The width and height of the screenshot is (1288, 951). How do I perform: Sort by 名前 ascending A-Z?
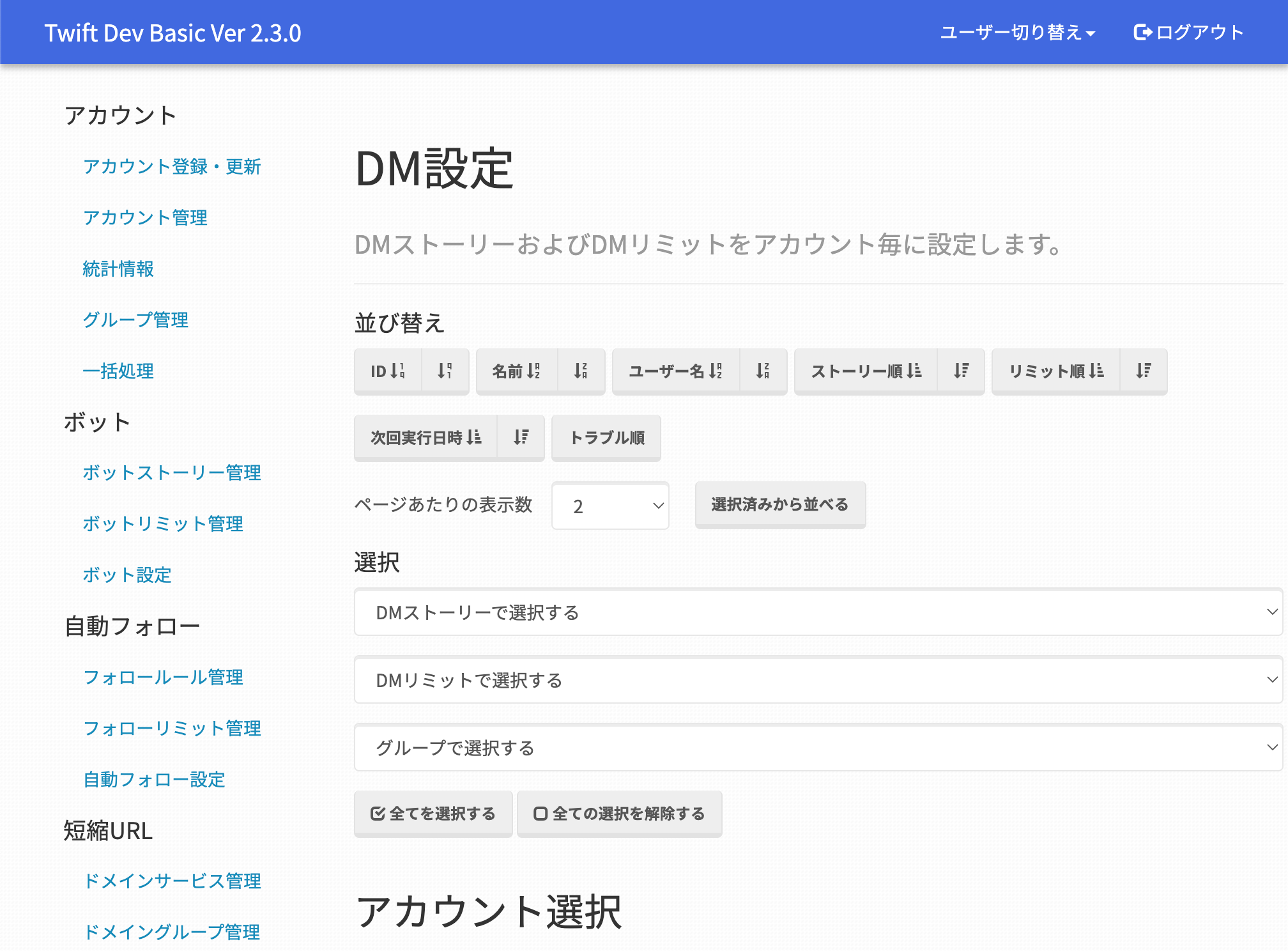coord(516,371)
